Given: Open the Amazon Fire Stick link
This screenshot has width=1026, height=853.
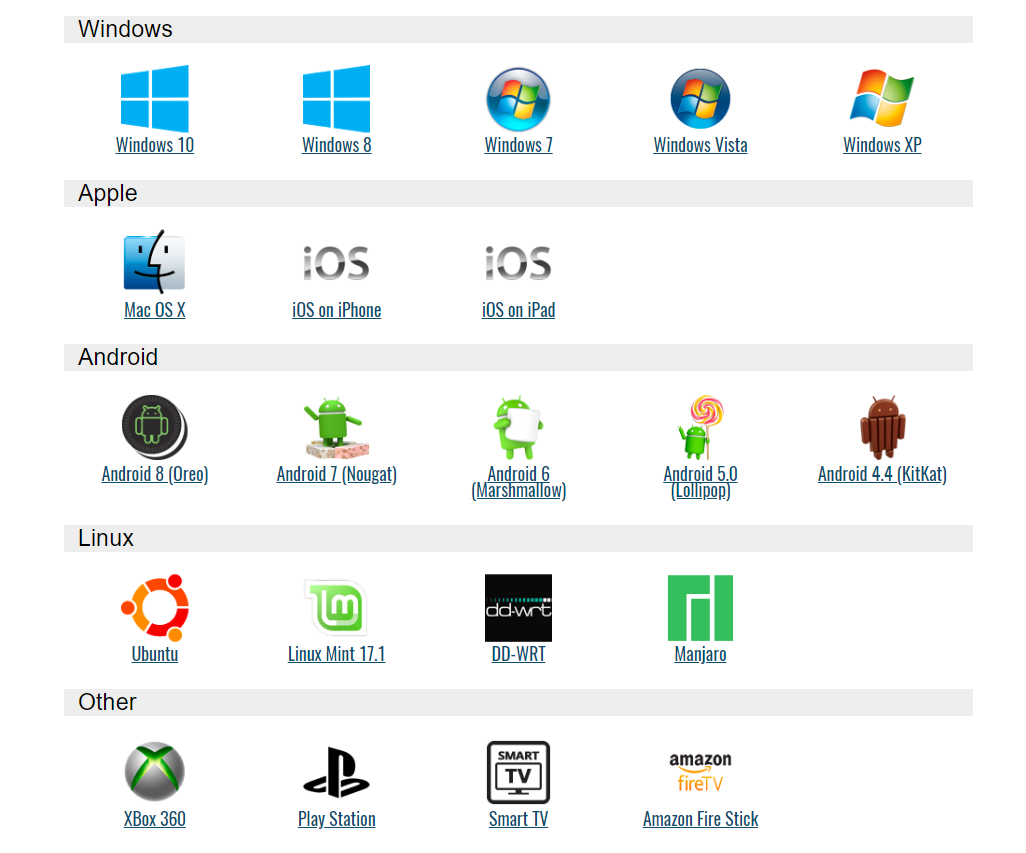Looking at the screenshot, I should [x=700, y=818].
